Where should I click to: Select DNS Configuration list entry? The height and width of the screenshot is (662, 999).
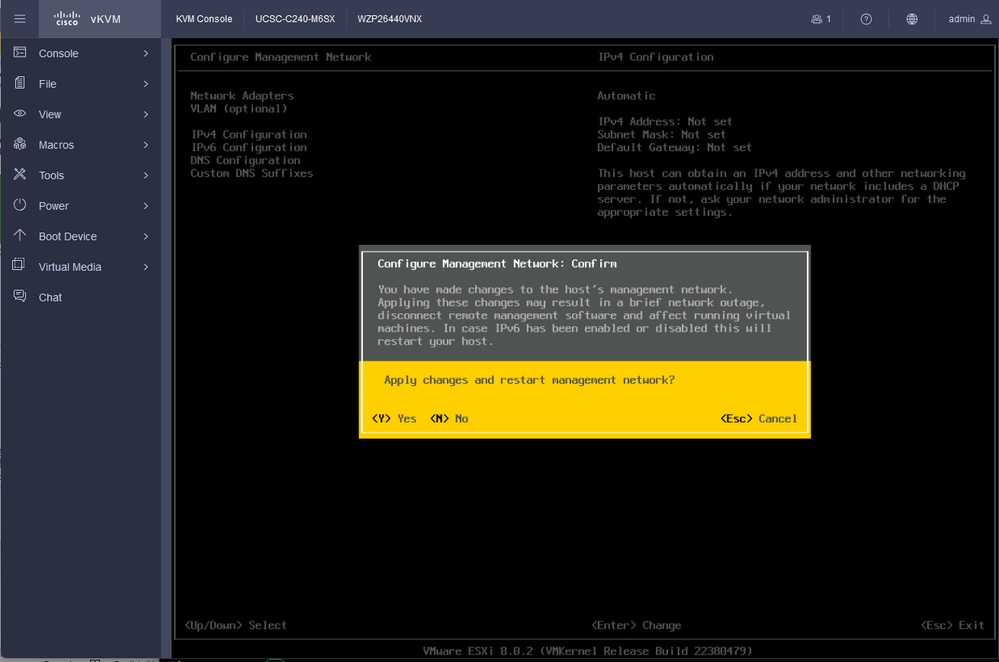(245, 160)
